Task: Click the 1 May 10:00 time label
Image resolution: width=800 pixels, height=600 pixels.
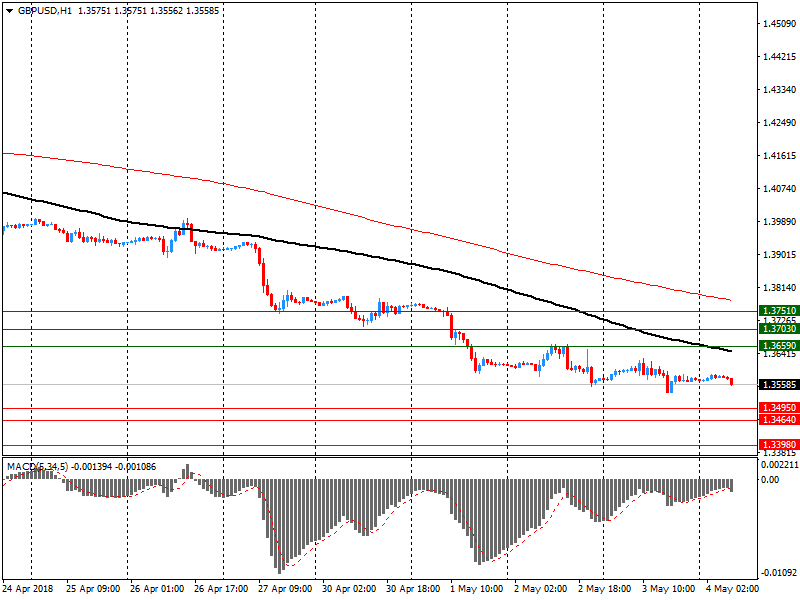Action: (477, 589)
